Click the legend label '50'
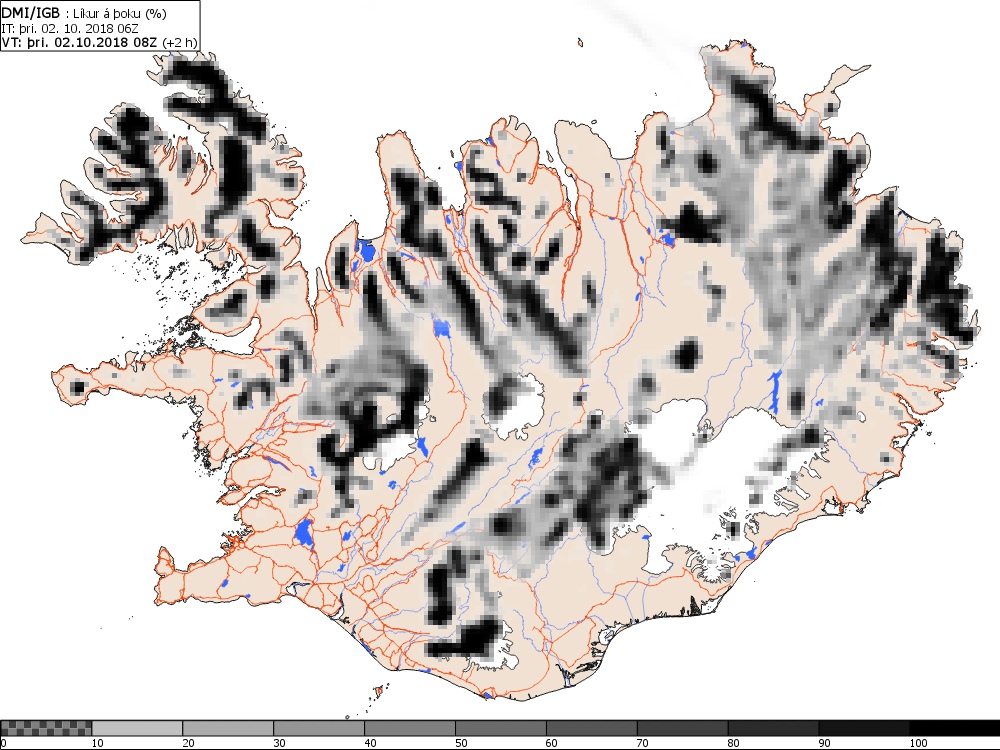 coord(461,743)
